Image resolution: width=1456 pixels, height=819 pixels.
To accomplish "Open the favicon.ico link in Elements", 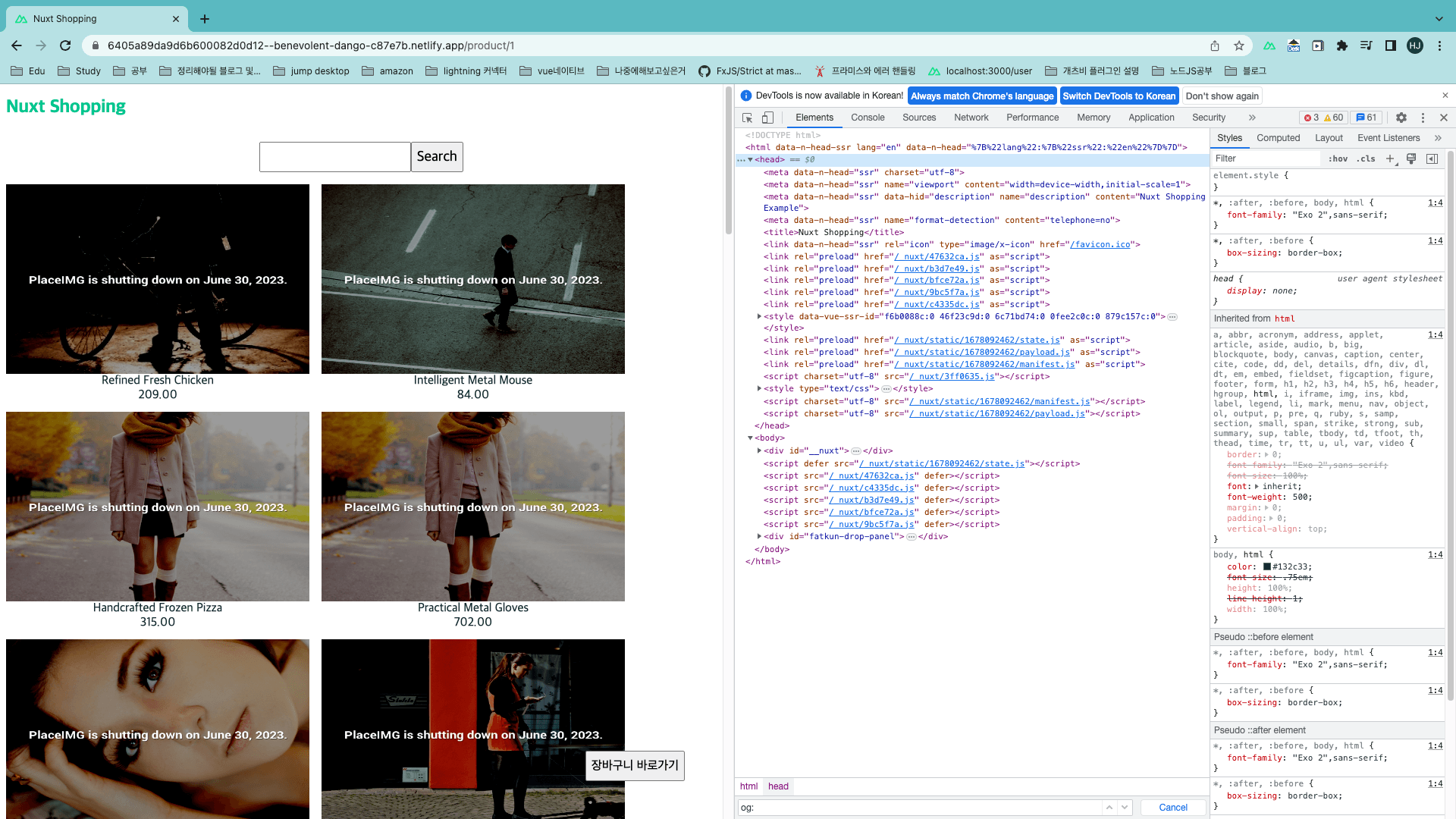I will coord(1102,245).
